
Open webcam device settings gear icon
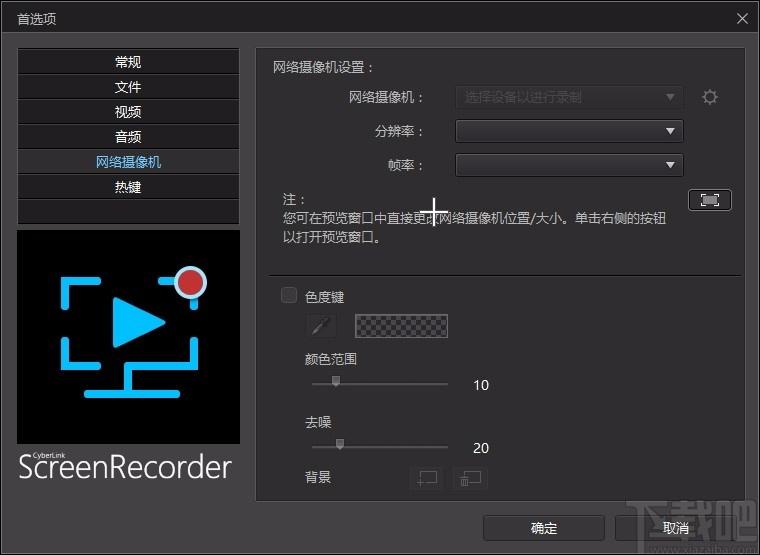pyautogui.click(x=710, y=97)
